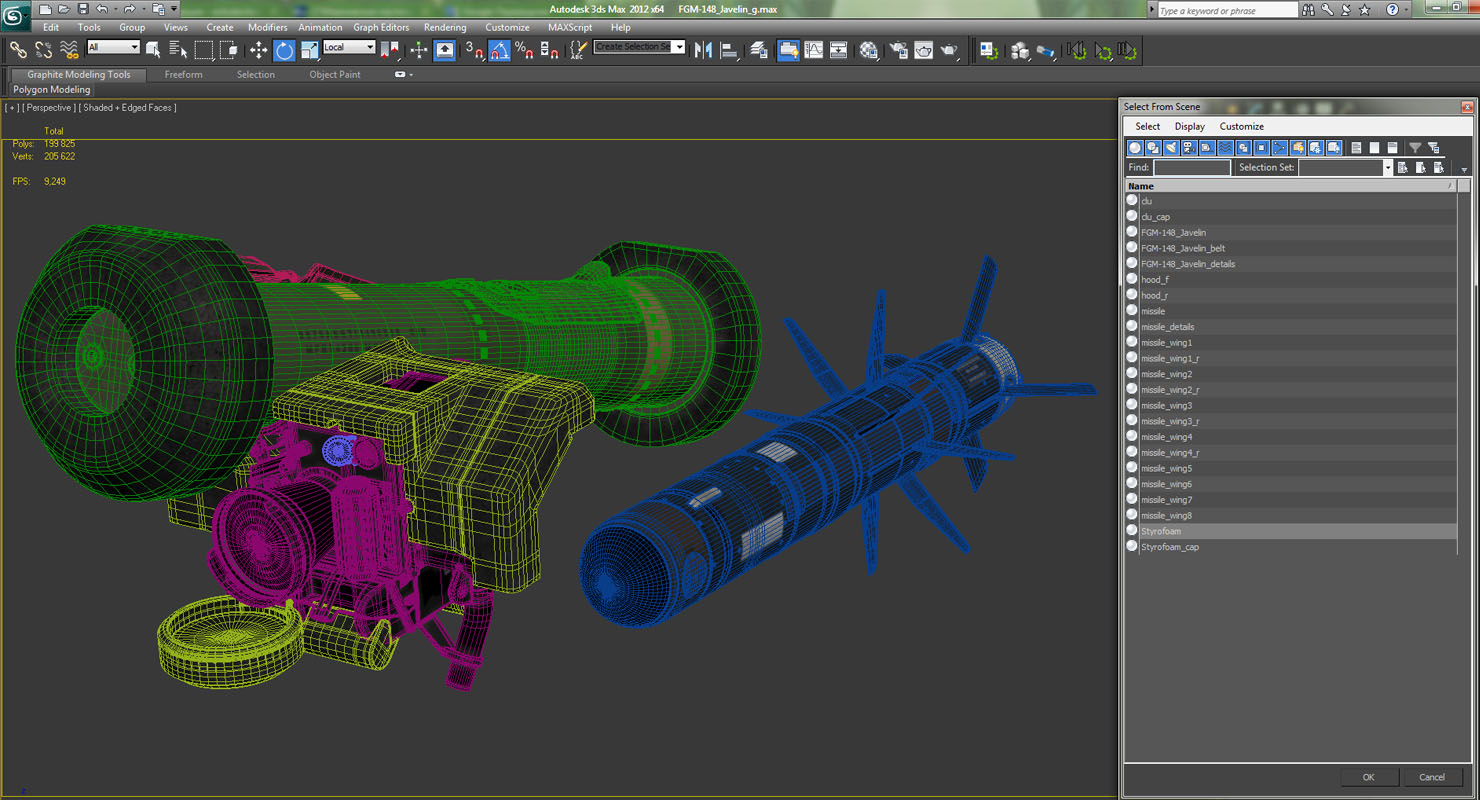Expand the Create Selection Set dropdown
The width and height of the screenshot is (1480, 800).
point(679,47)
